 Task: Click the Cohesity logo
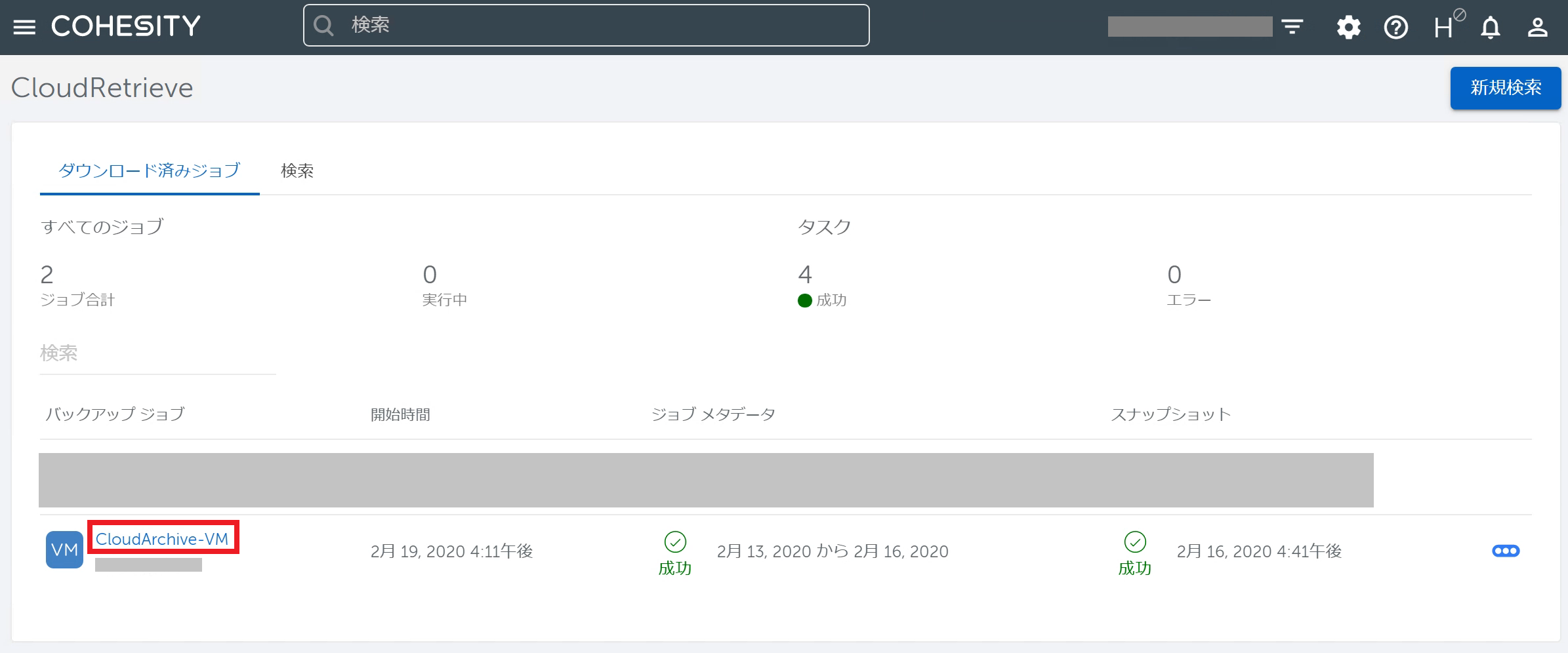pos(125,26)
